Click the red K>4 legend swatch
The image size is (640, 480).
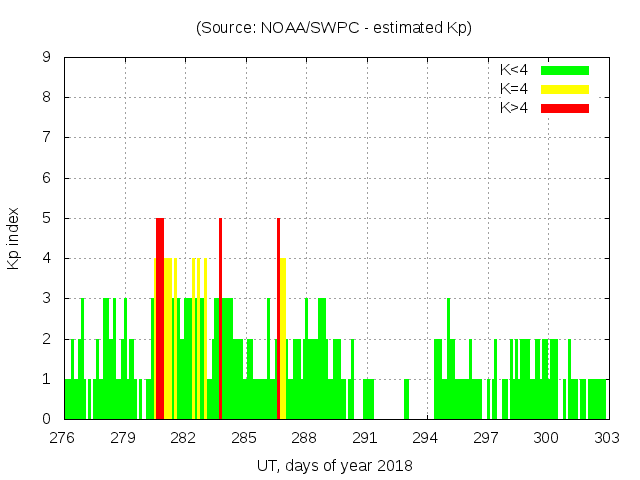coord(565,108)
